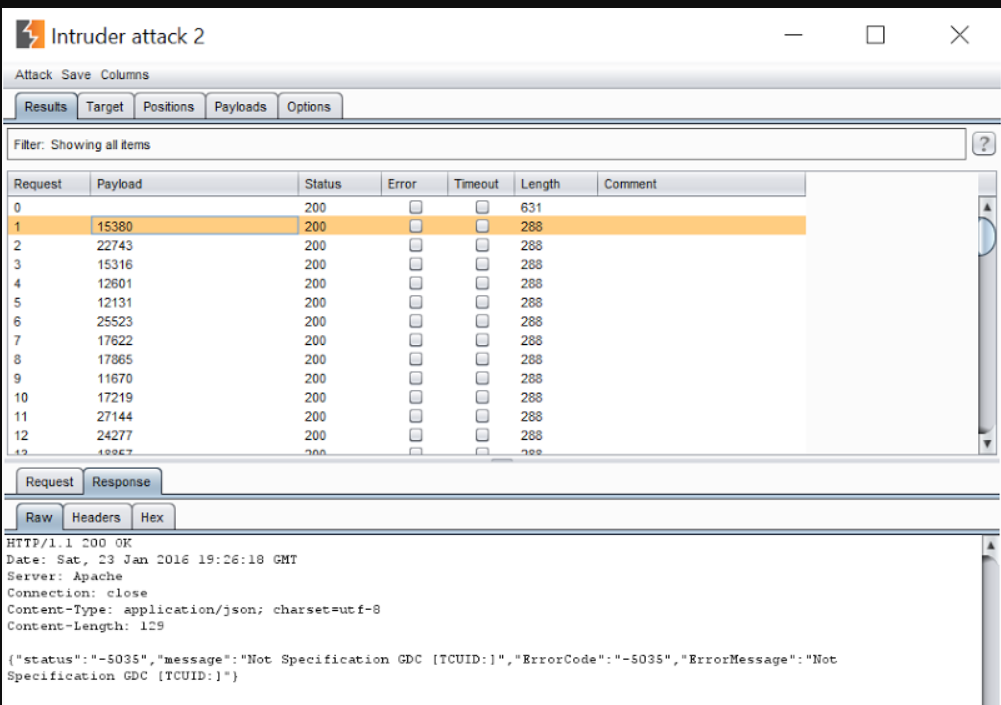Click the response pane vertical scrollbar thumb

[x=990, y=629]
